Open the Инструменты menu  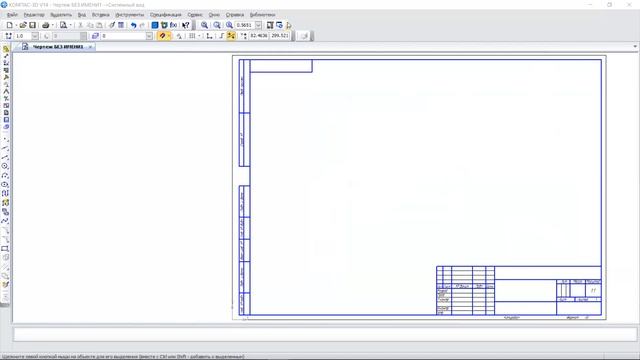[130, 15]
